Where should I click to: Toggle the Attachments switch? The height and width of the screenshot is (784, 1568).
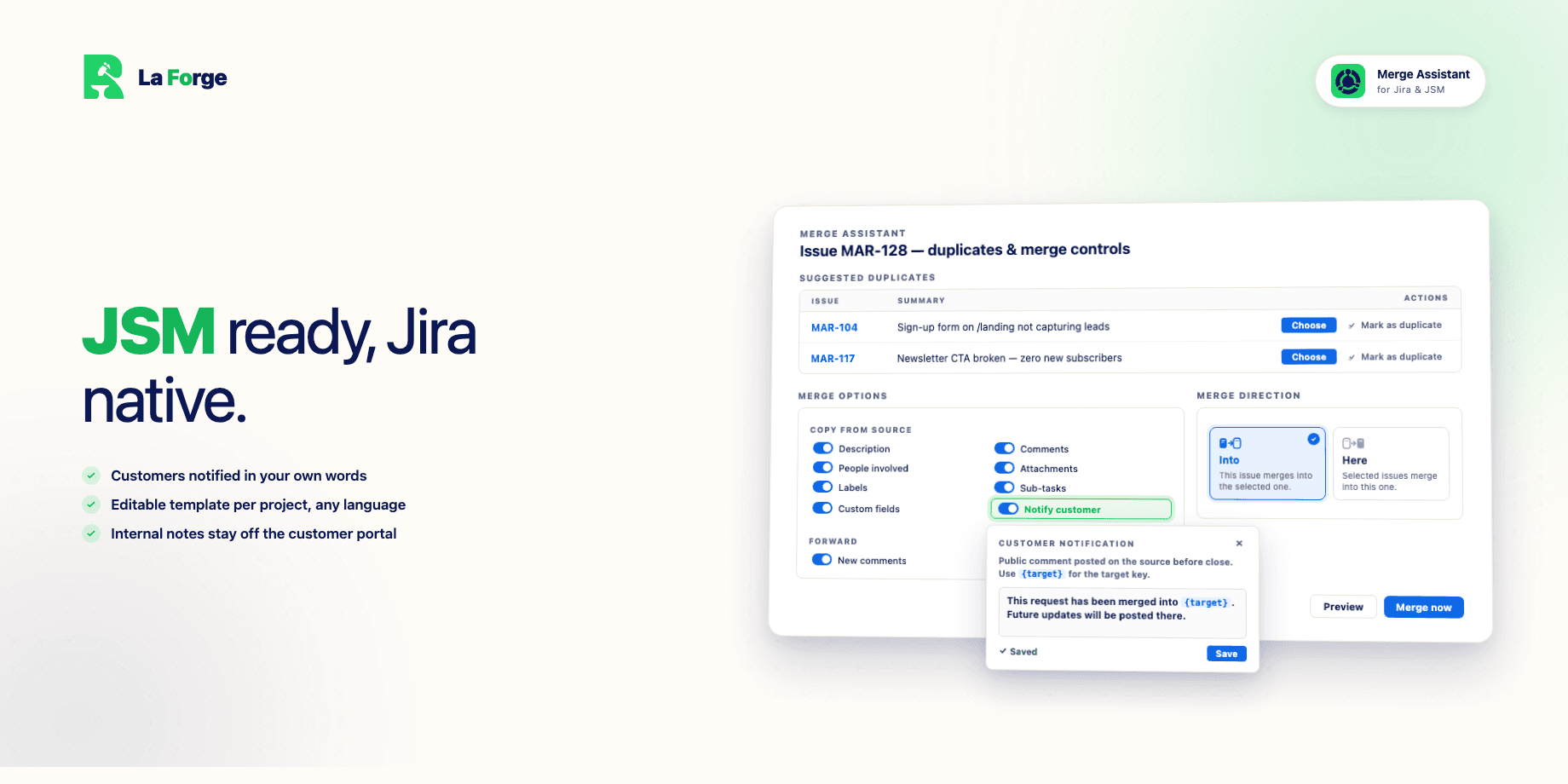[1005, 468]
